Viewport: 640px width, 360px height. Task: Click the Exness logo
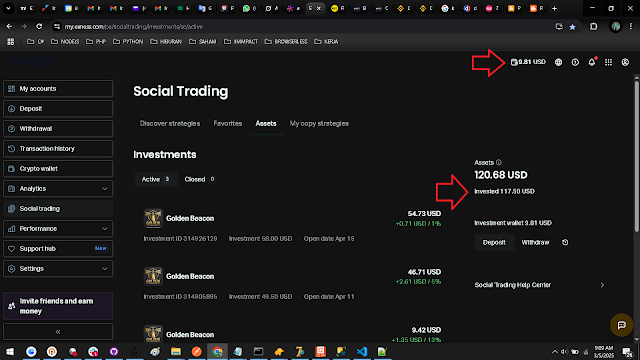32,62
